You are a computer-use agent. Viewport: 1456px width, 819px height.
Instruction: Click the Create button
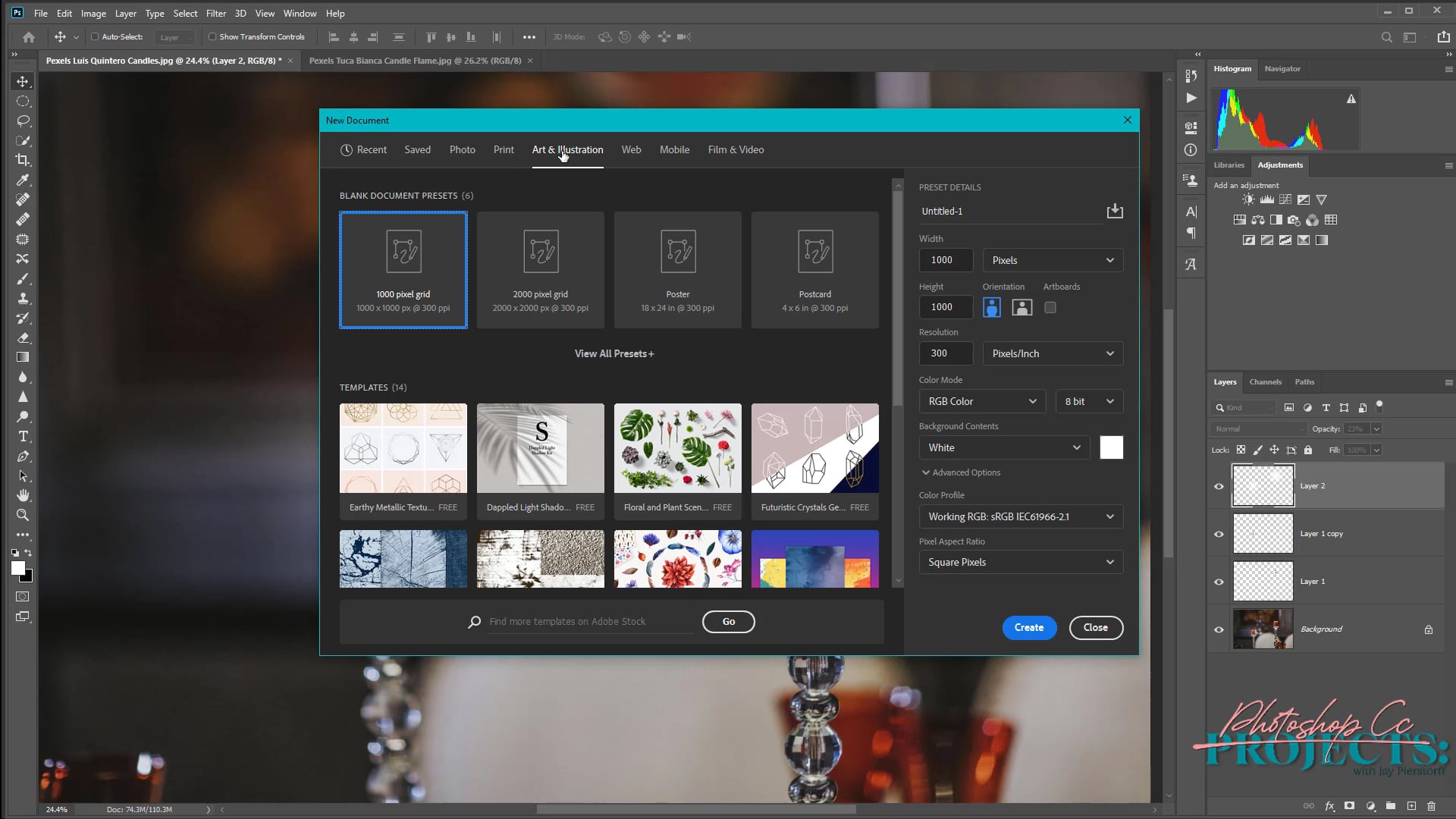coord(1028,627)
